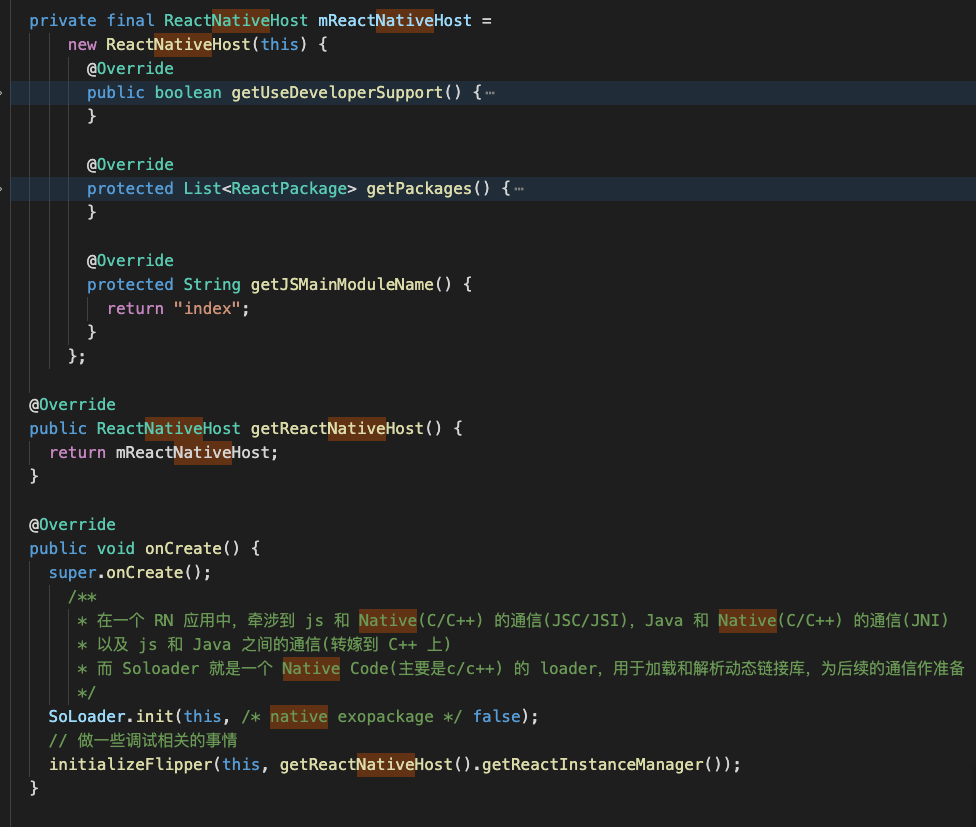Click the false argument in SoLoader.init
Viewport: 976px width, 827px height.
[x=496, y=717]
